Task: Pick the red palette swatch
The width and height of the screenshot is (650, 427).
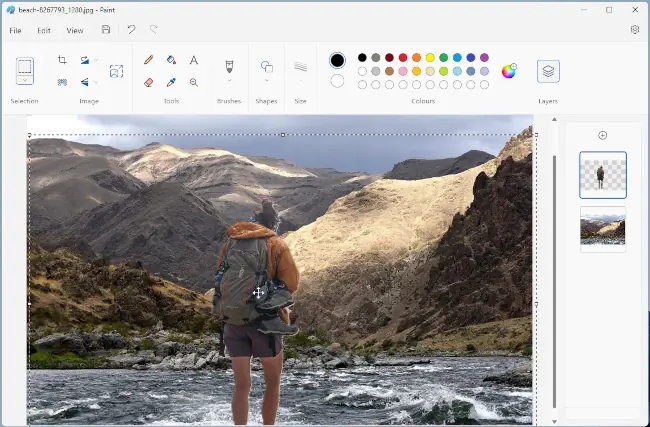Action: pyautogui.click(x=403, y=58)
